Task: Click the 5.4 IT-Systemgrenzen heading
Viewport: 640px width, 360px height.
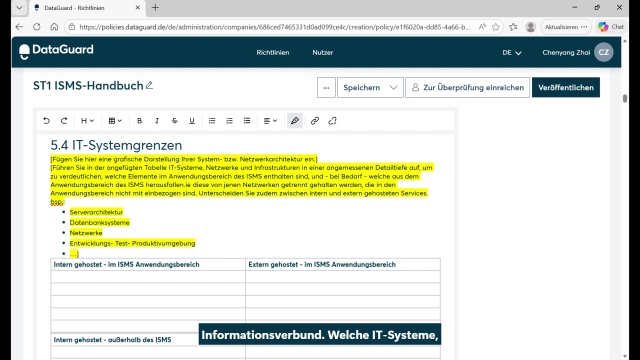Action: (x=116, y=145)
